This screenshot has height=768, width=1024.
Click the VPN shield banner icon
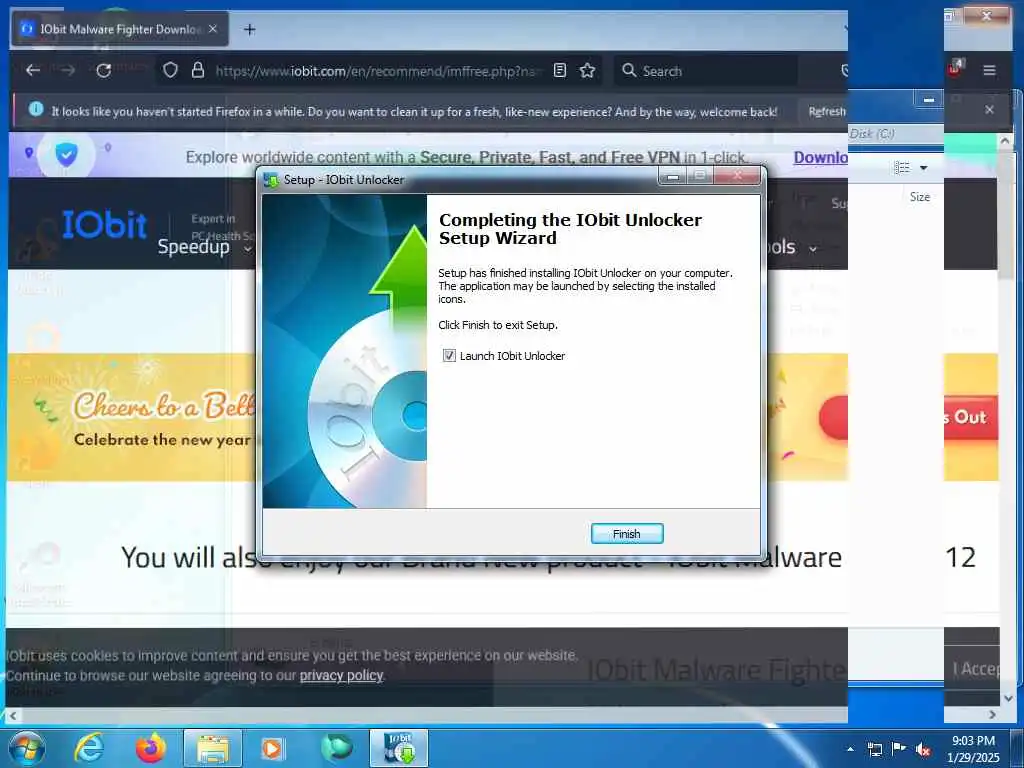66,155
